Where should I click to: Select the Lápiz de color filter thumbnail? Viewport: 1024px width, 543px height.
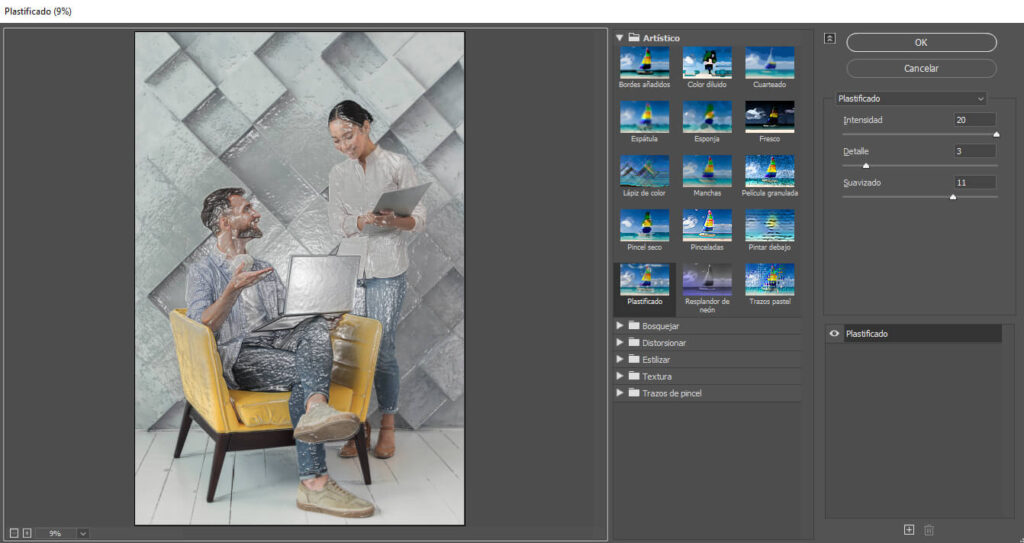click(x=644, y=171)
